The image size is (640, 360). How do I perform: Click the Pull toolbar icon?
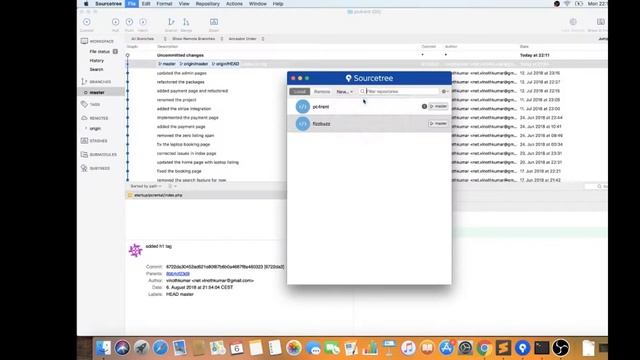click(x=116, y=22)
